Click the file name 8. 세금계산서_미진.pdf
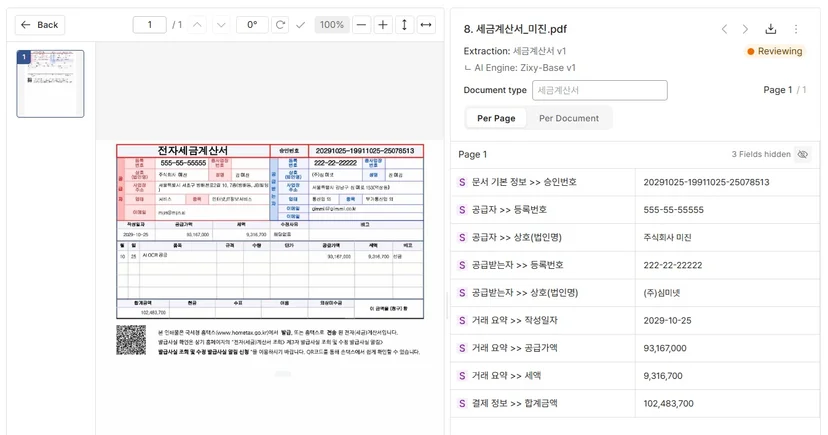The height and width of the screenshot is (435, 828). tap(515, 29)
